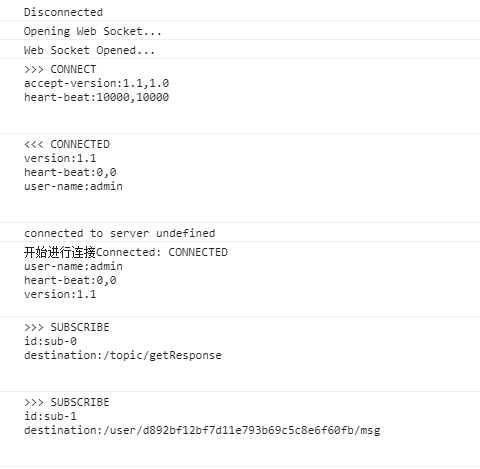Viewport: 480px width, 469px height.
Task: Select the 'Opening Web Socket...' log entry
Action: point(93,31)
